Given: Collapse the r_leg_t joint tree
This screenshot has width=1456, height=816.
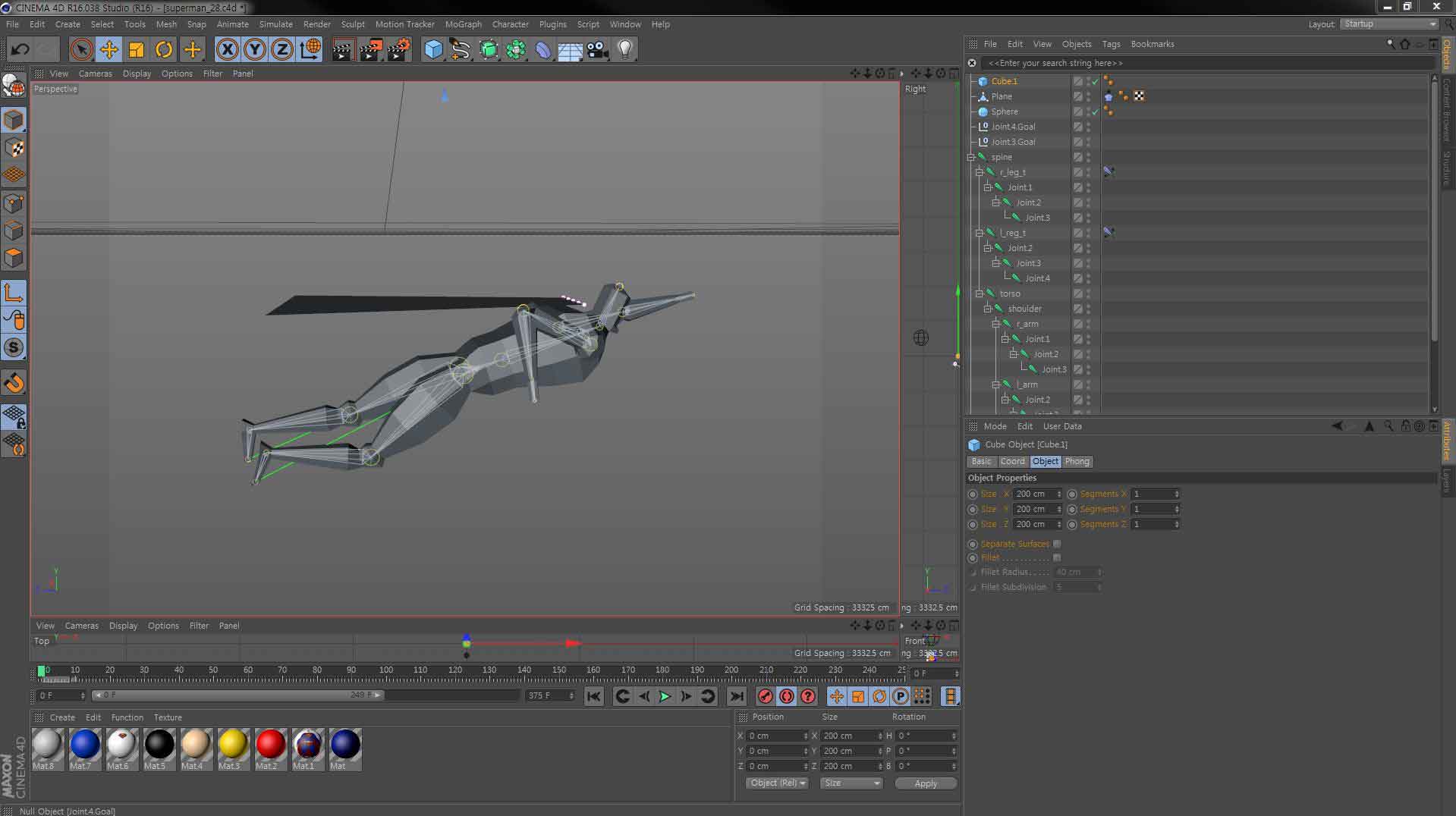Looking at the screenshot, I should (x=980, y=172).
